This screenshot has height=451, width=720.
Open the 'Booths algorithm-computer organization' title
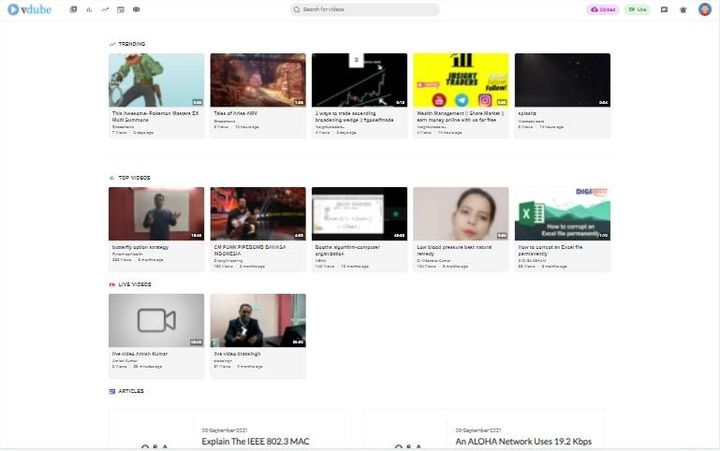[347, 250]
